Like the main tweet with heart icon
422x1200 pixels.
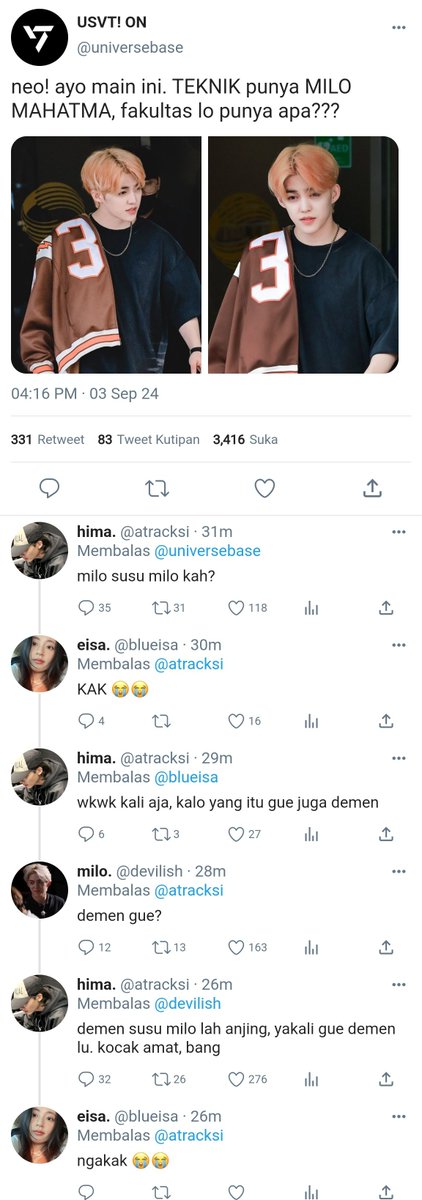tap(264, 488)
